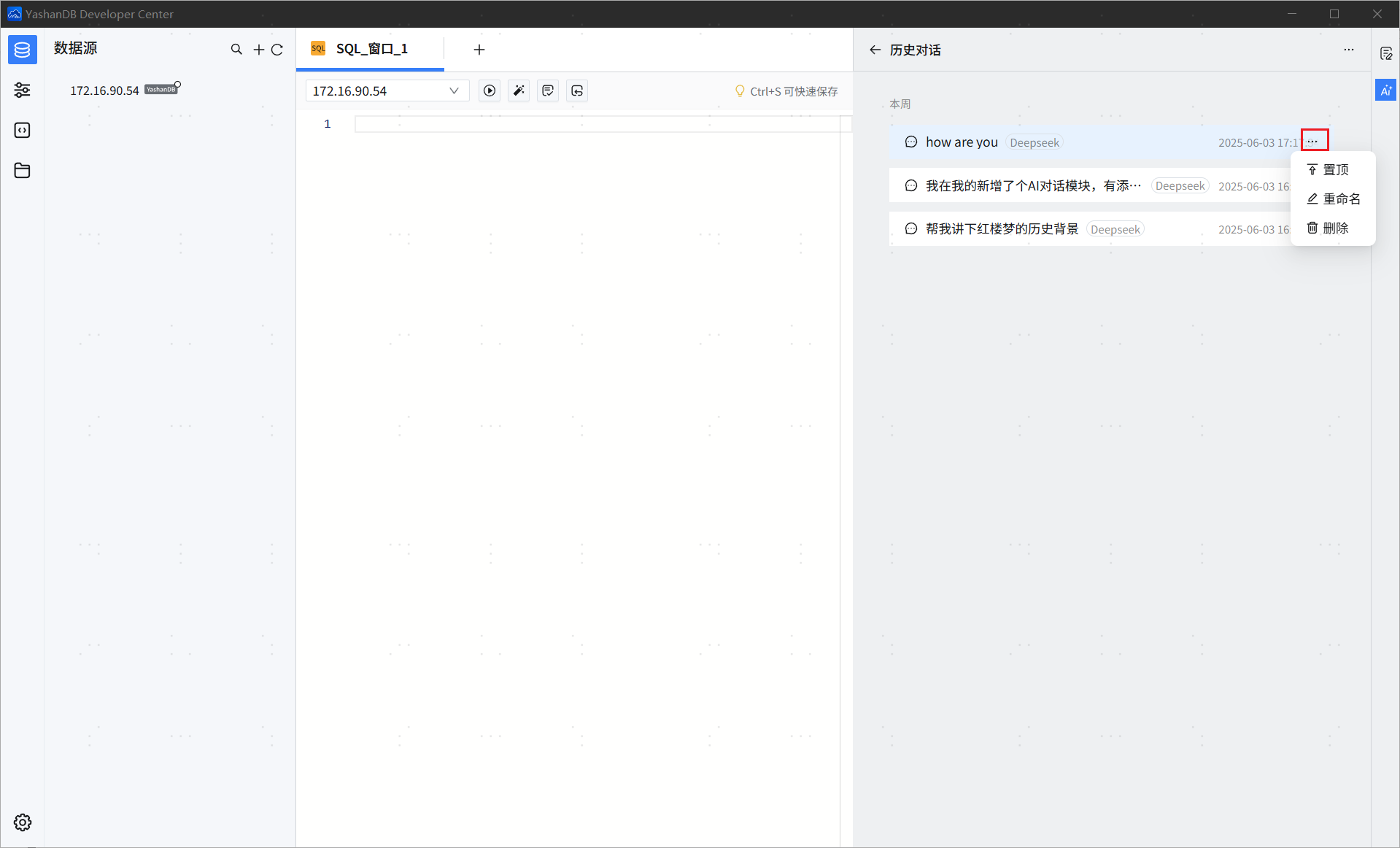The height and width of the screenshot is (848, 1400).
Task: Click the ellipsis on 'how are you' conversation
Action: click(x=1313, y=141)
